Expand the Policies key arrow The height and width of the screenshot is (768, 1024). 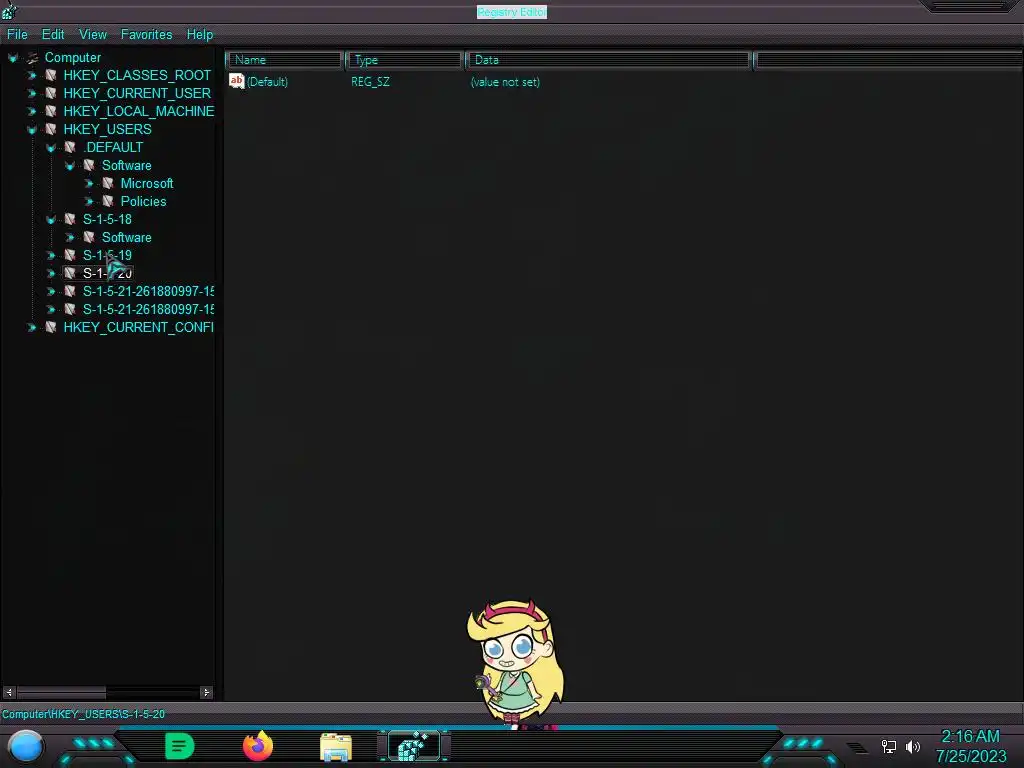point(89,202)
